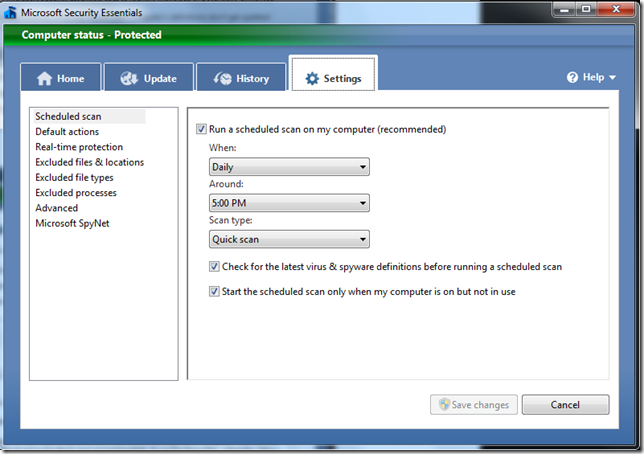Toggle Check for latest definitions checkbox
Screen dimensions: 644x454
pyautogui.click(x=214, y=267)
